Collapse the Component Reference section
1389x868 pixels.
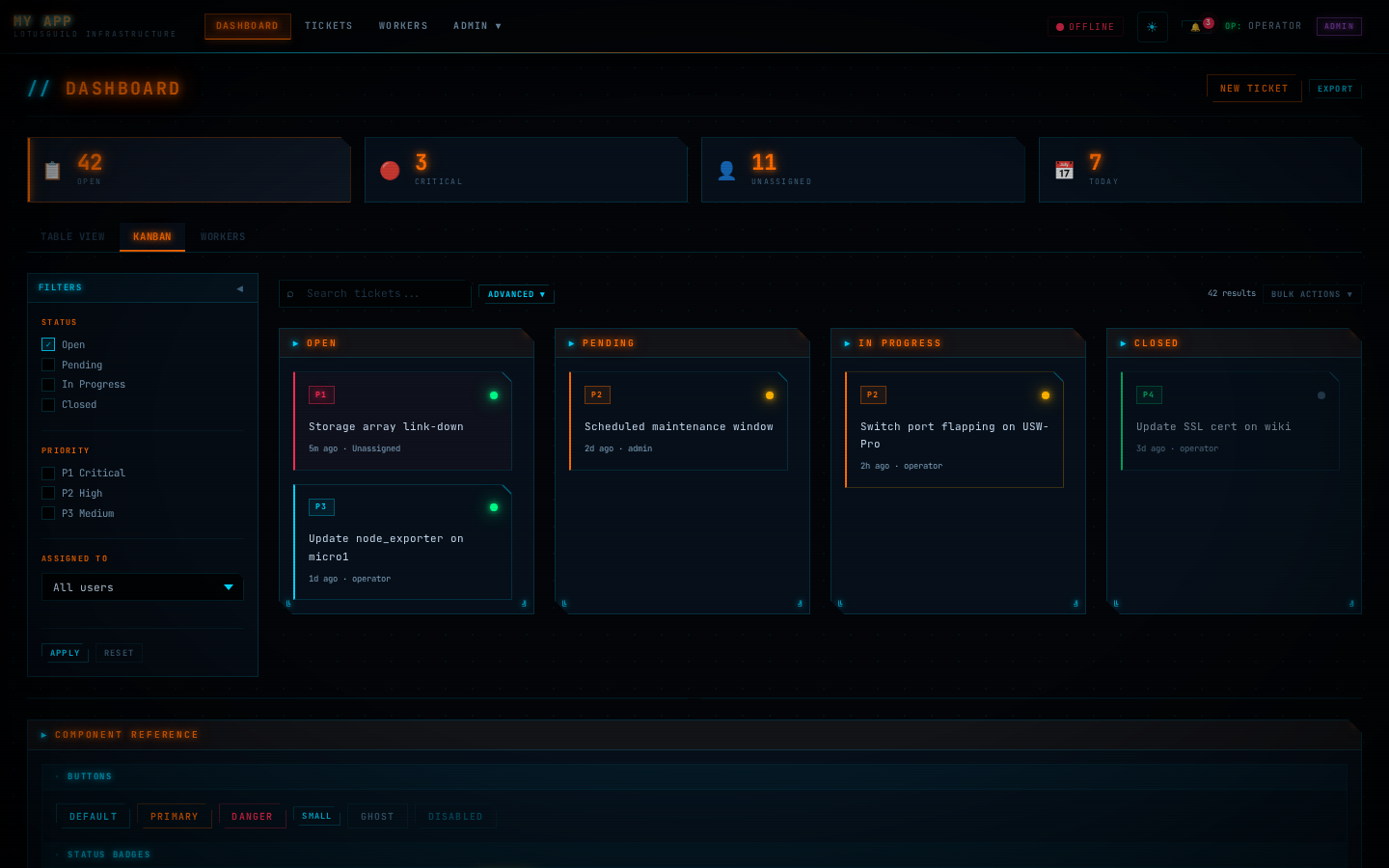pyautogui.click(x=43, y=735)
